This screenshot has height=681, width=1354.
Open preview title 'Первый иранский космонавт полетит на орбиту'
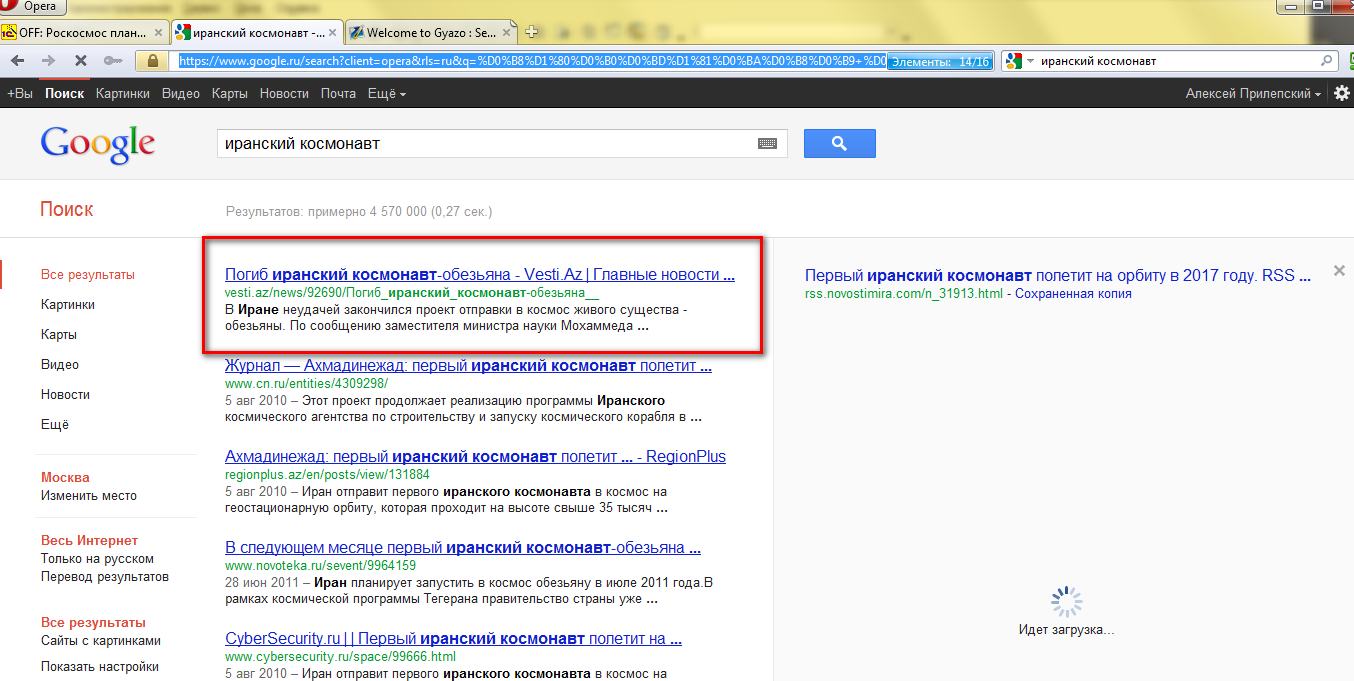[x=1057, y=275]
